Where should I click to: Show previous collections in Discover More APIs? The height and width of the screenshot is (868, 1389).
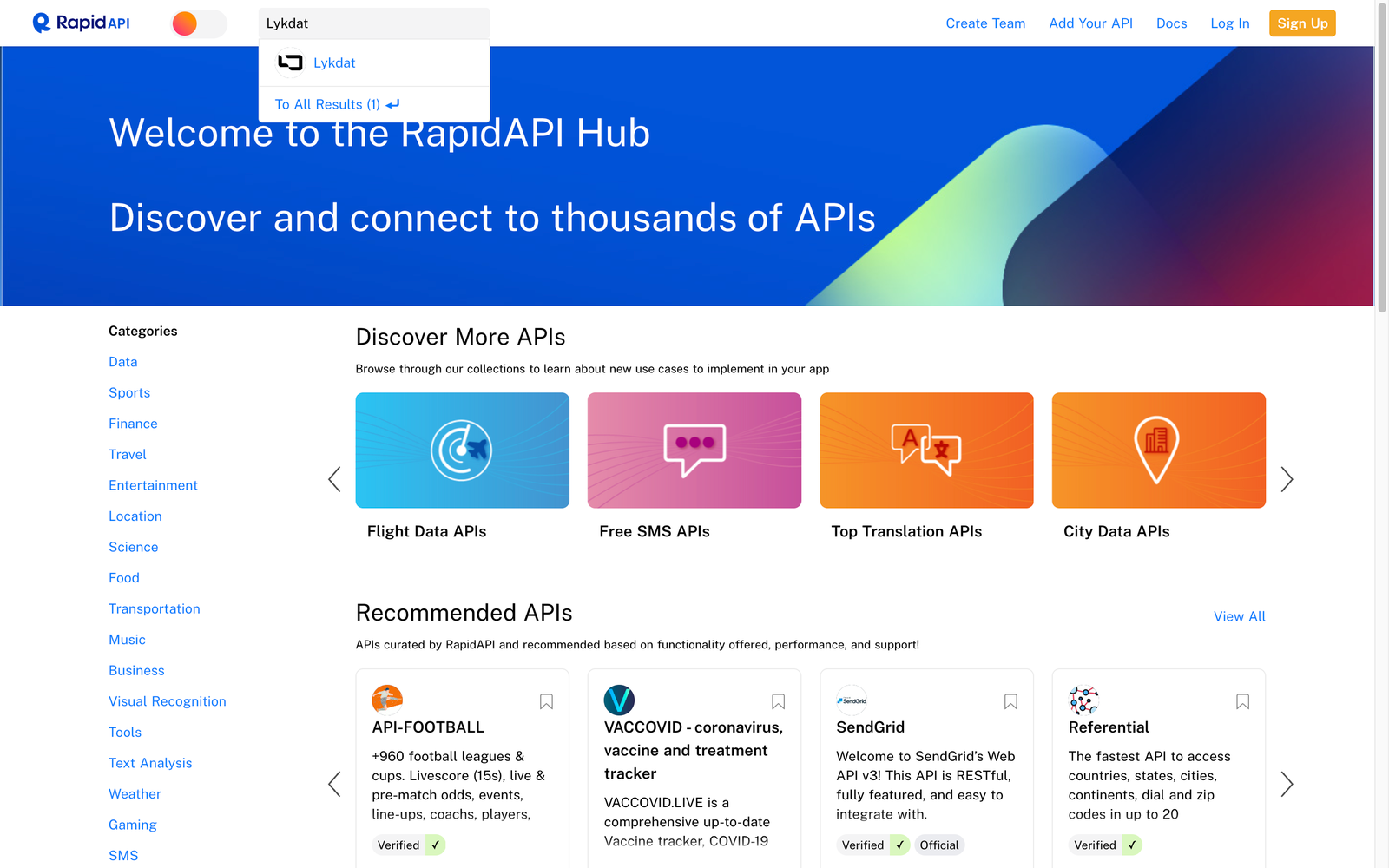334,479
